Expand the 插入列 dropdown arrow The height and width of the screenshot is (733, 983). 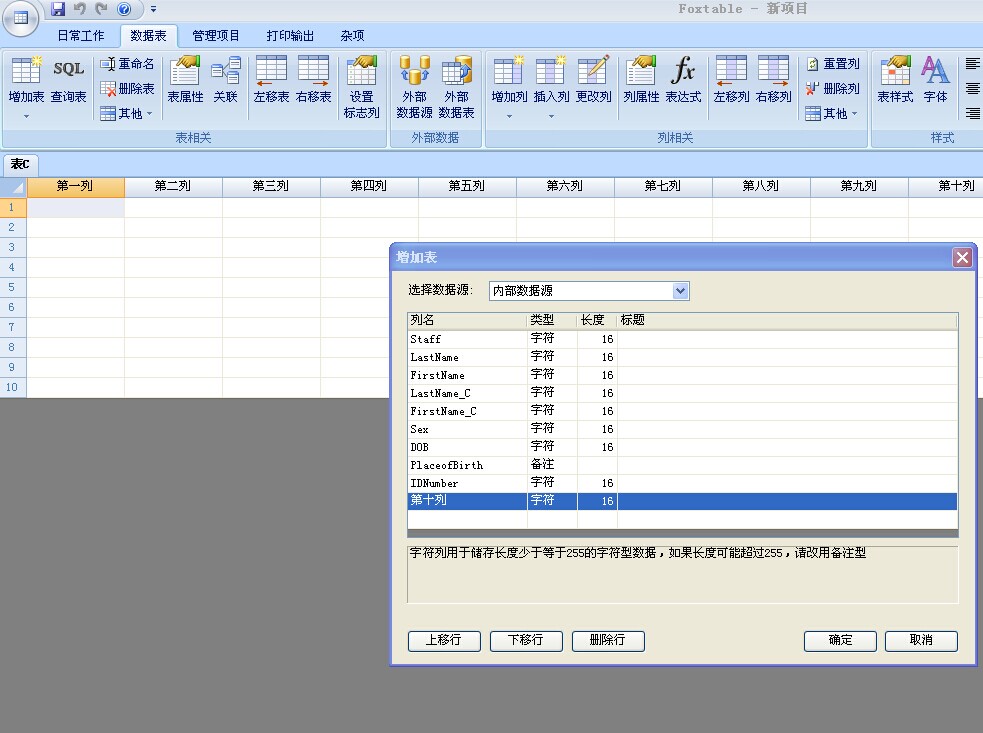point(551,116)
